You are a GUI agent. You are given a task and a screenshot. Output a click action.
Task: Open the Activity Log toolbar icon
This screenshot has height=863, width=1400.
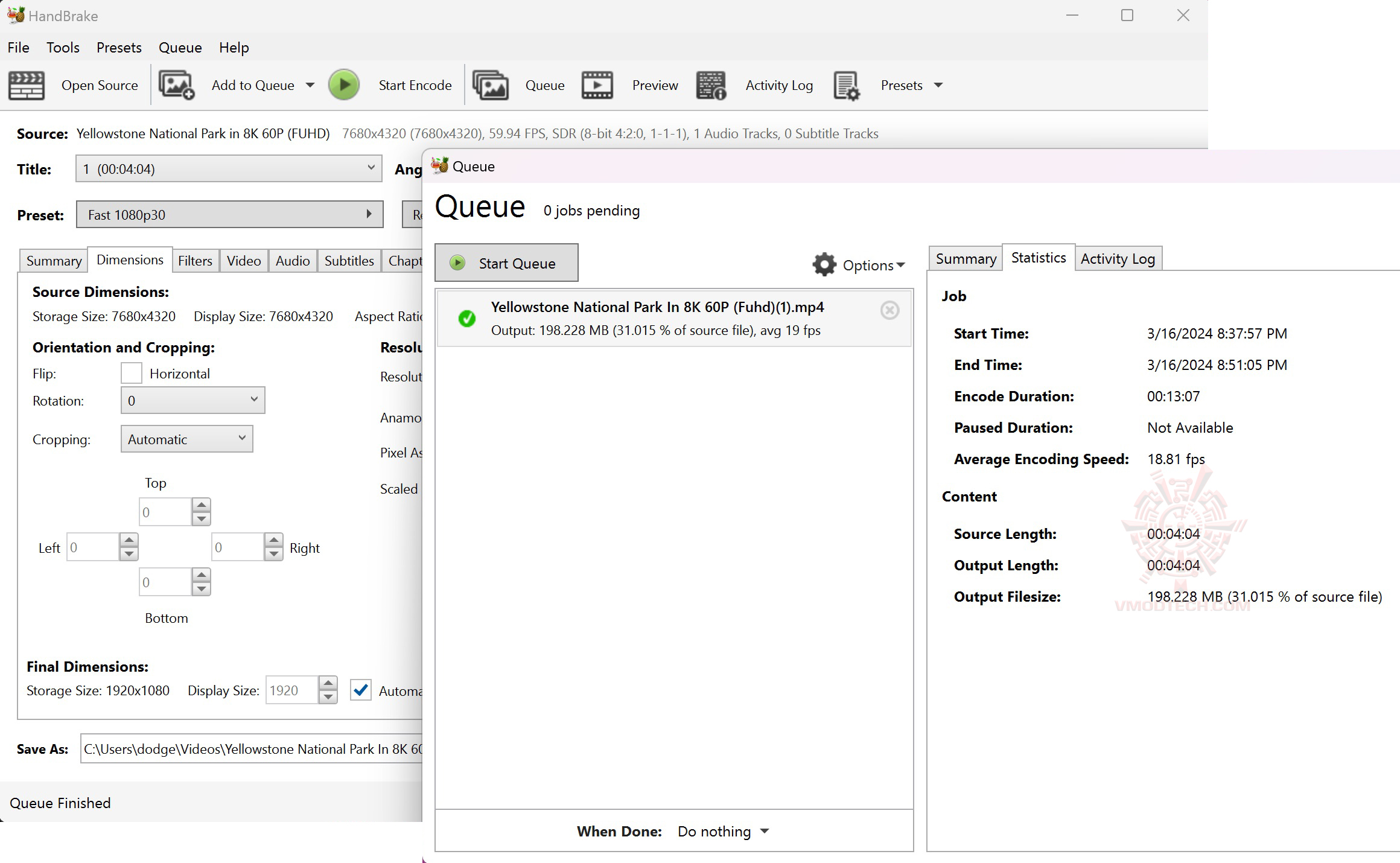[x=711, y=85]
